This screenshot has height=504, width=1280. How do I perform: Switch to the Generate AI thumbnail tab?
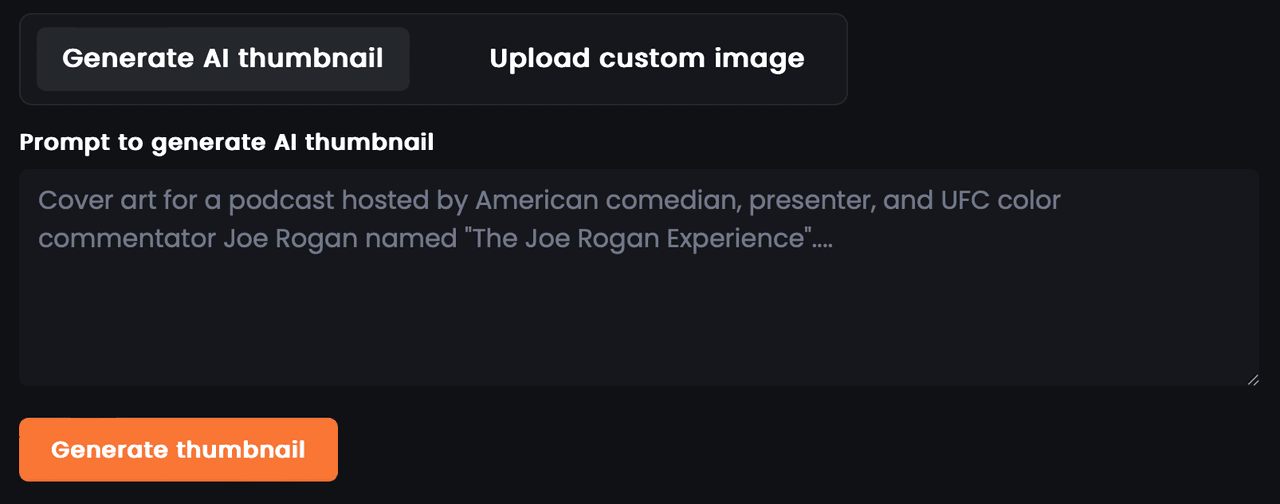(x=223, y=59)
